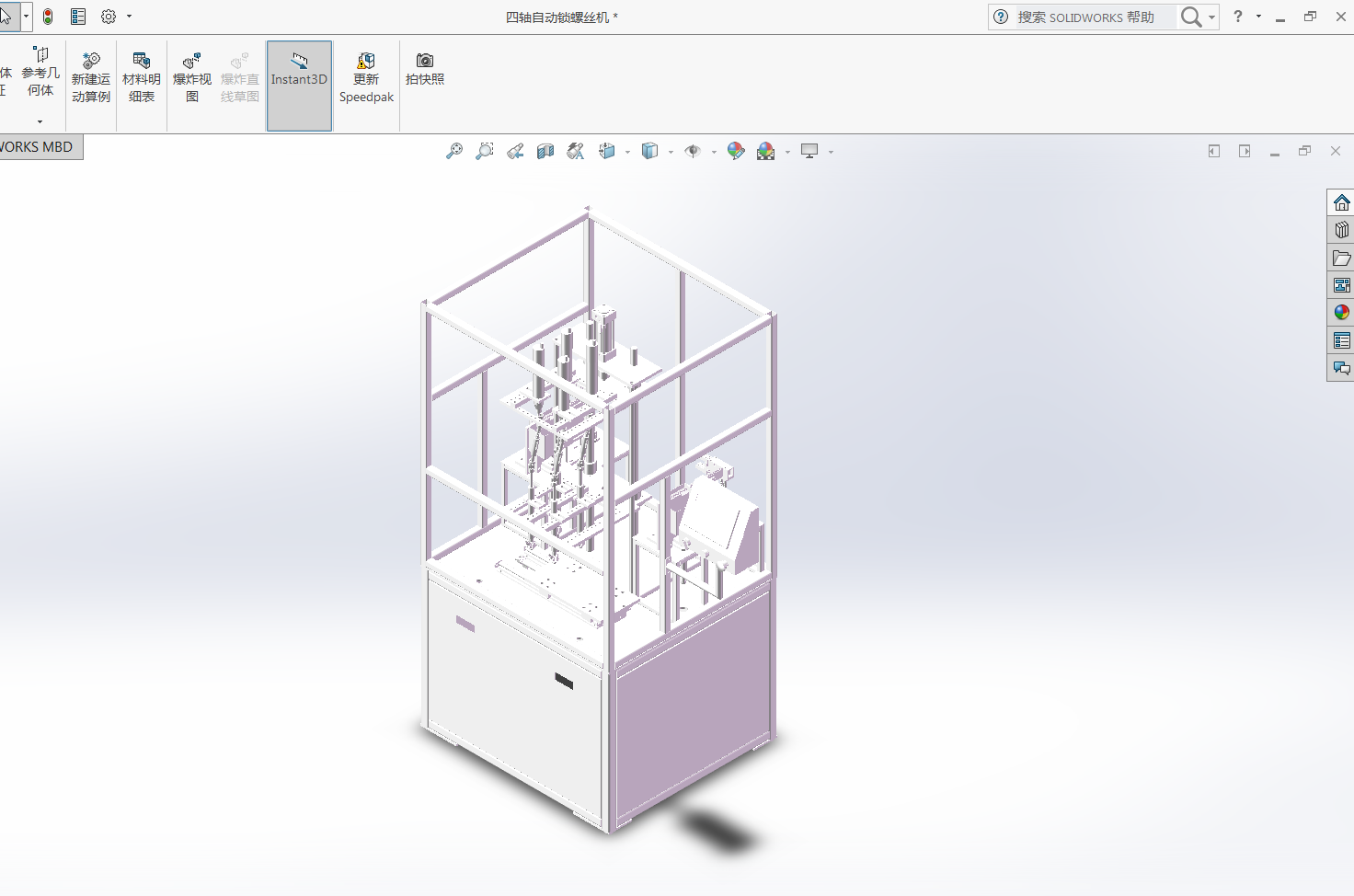1354x896 pixels.
Task: Open the View Palette tab in task pane
Action: tap(1341, 285)
